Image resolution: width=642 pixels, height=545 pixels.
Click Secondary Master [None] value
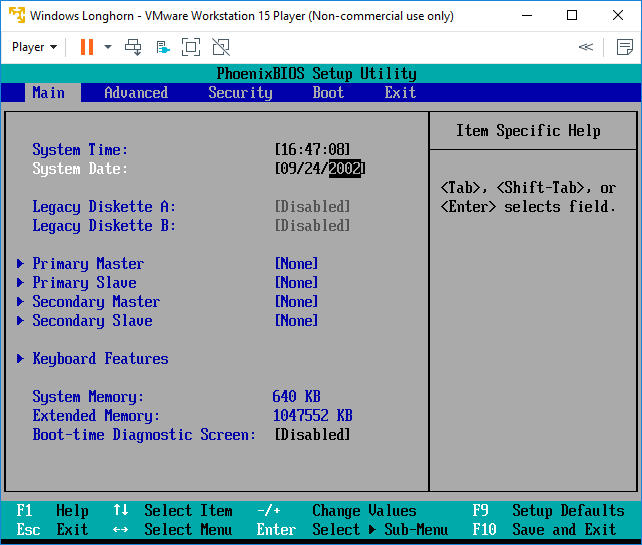[296, 301]
